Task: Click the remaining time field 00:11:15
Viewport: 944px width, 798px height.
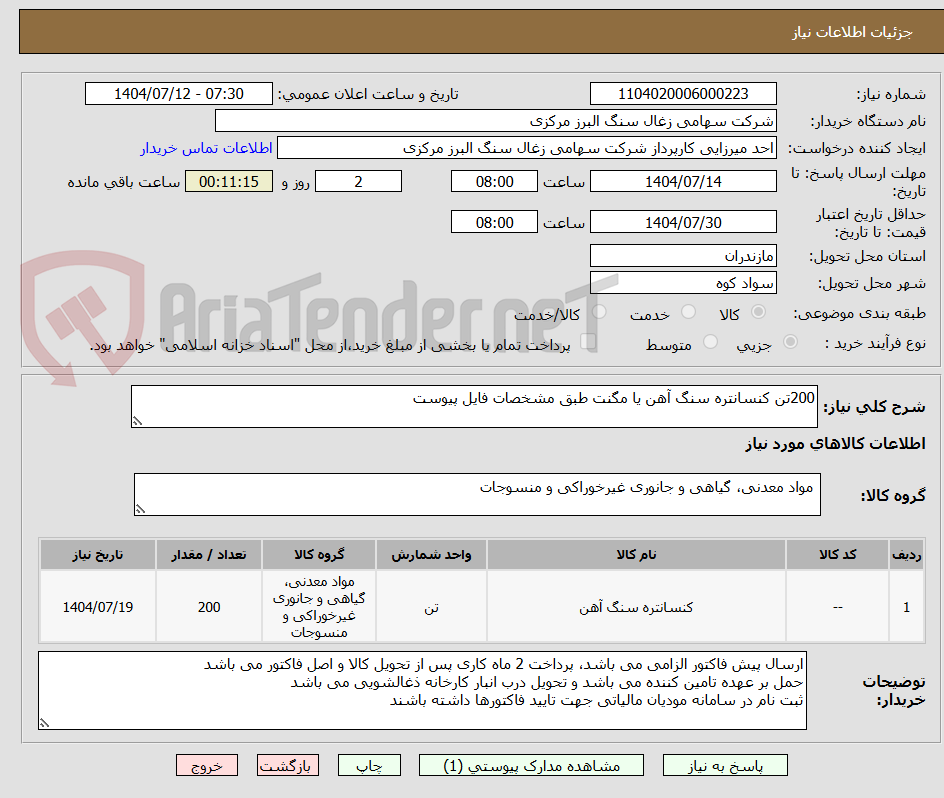Action: click(228, 181)
